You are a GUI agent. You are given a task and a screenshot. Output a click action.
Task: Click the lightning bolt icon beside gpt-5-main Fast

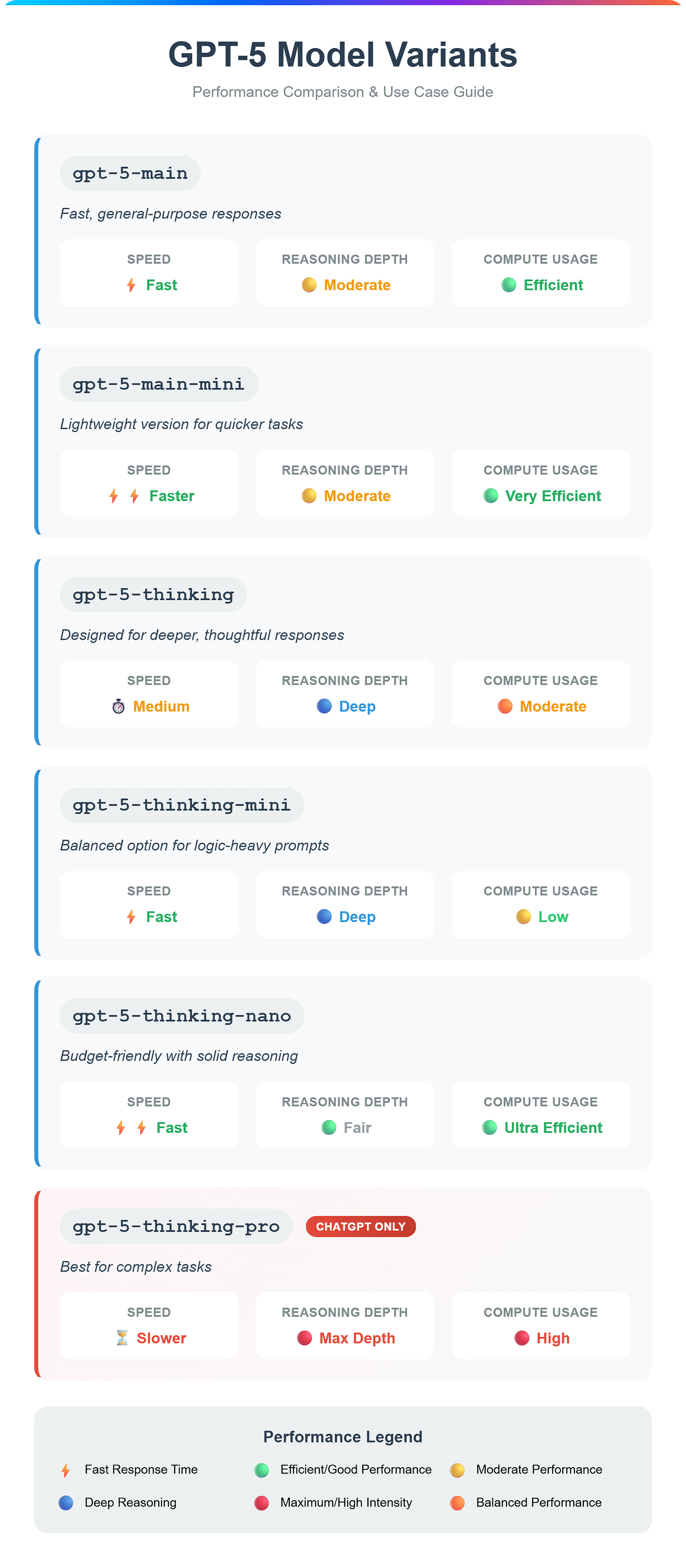[131, 285]
